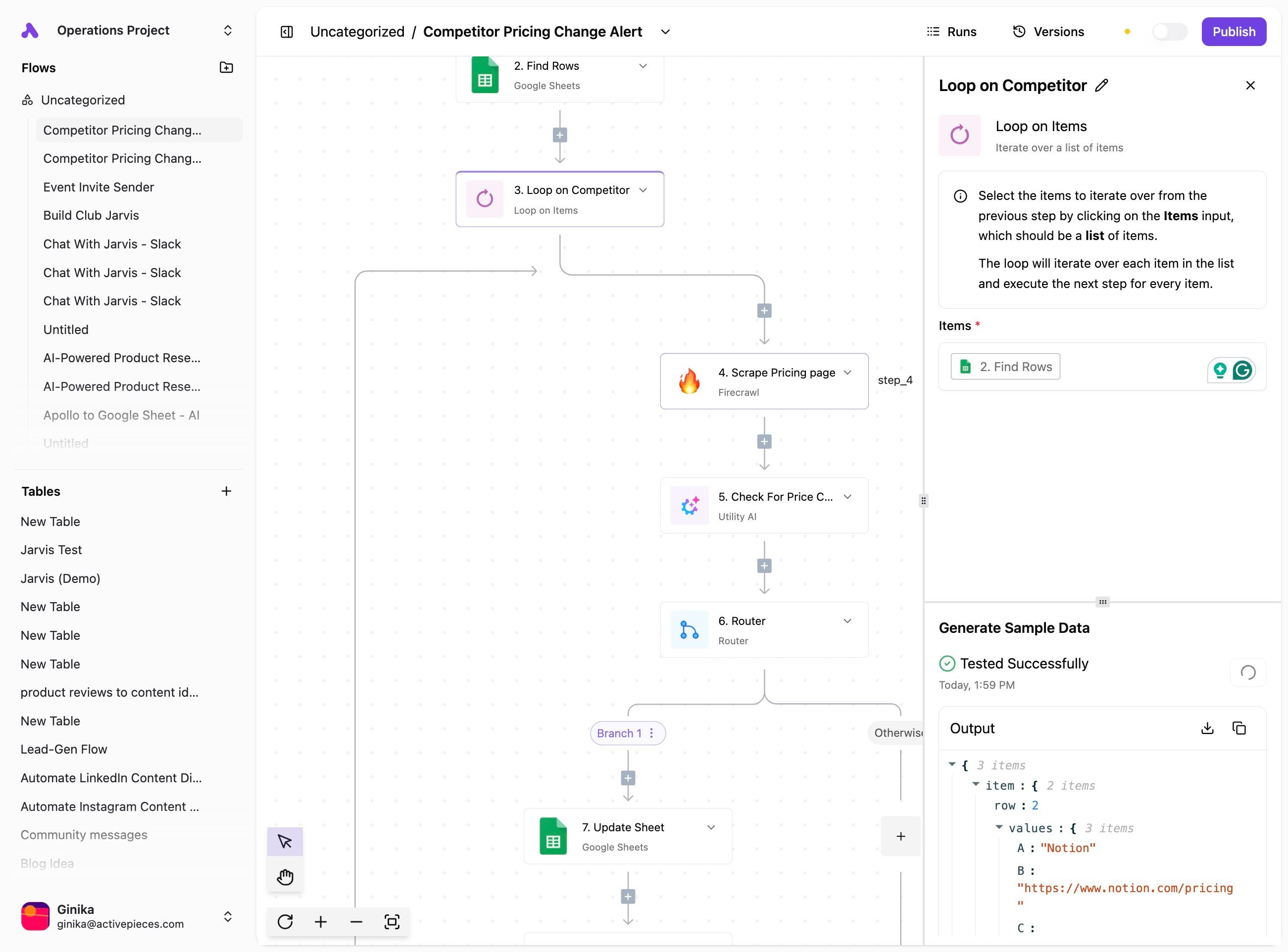The height and width of the screenshot is (952, 1288).
Task: Open the flow title dropdown chevron
Action: point(665,32)
